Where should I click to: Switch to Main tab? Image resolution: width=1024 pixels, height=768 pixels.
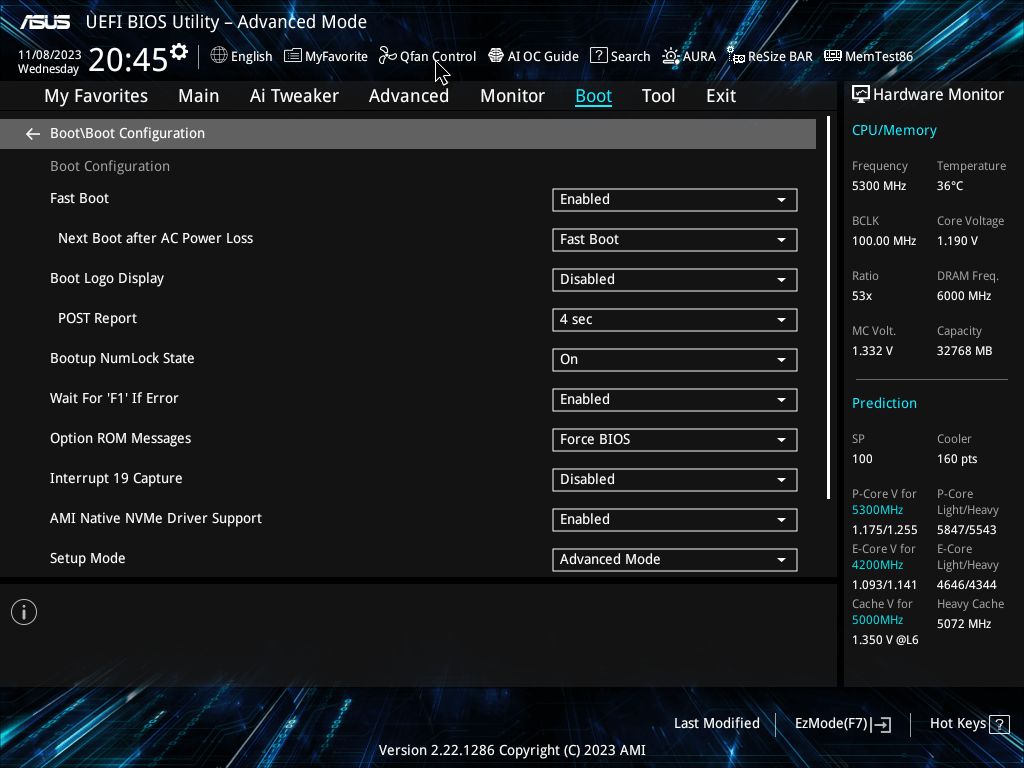199,96
